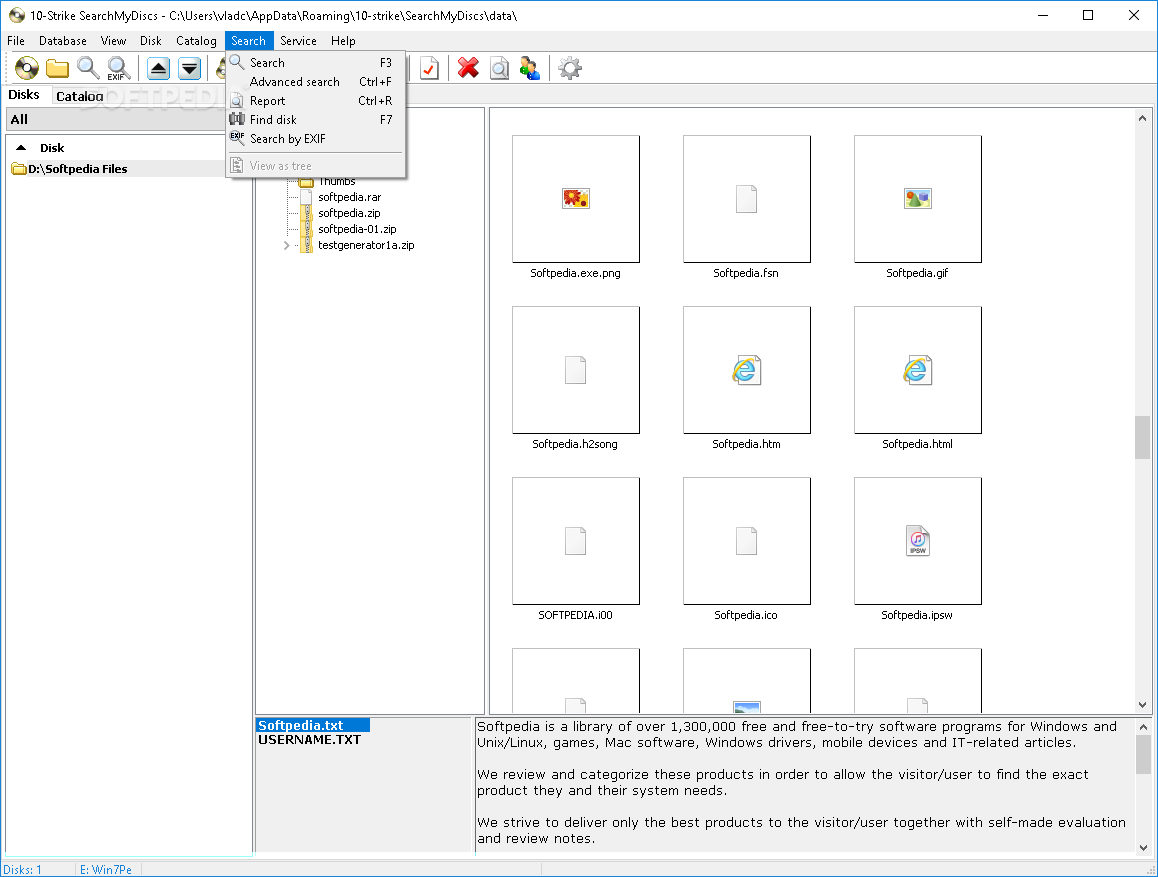Click the thumbnail pane scroll-down arrow
The image size is (1158, 877).
[1142, 705]
